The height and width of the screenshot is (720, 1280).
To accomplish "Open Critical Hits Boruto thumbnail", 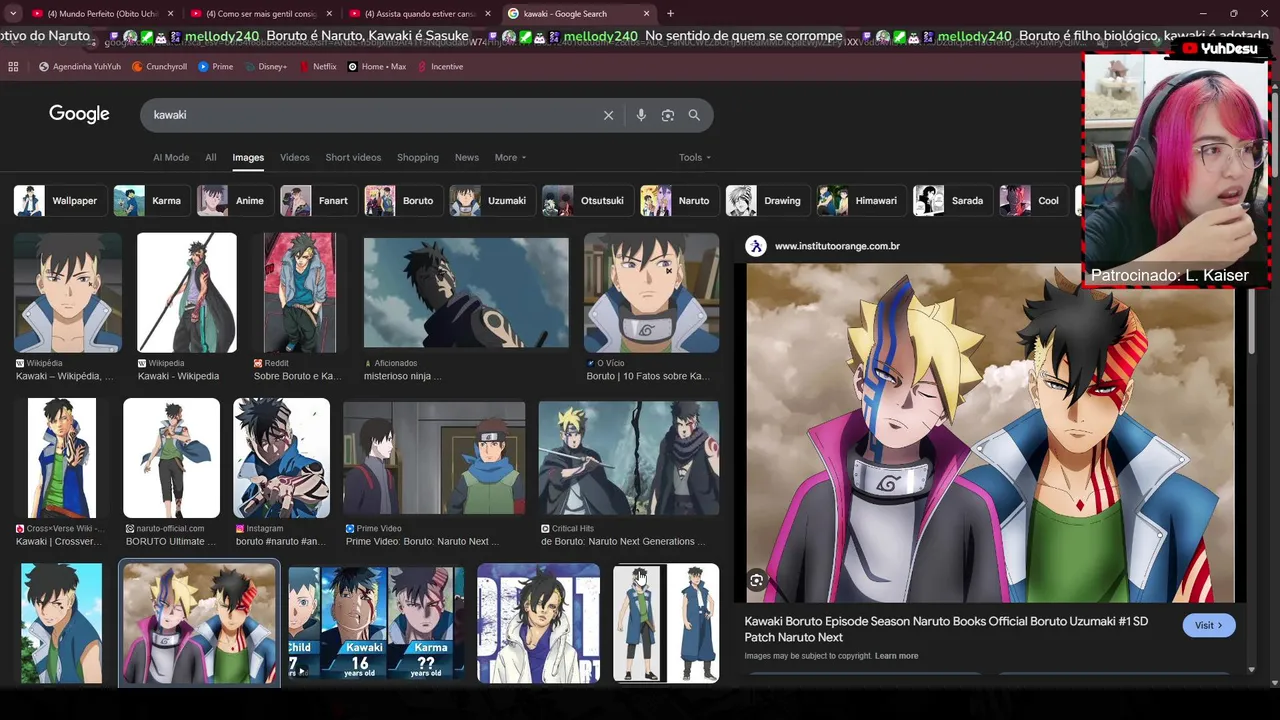I will pyautogui.click(x=628, y=458).
